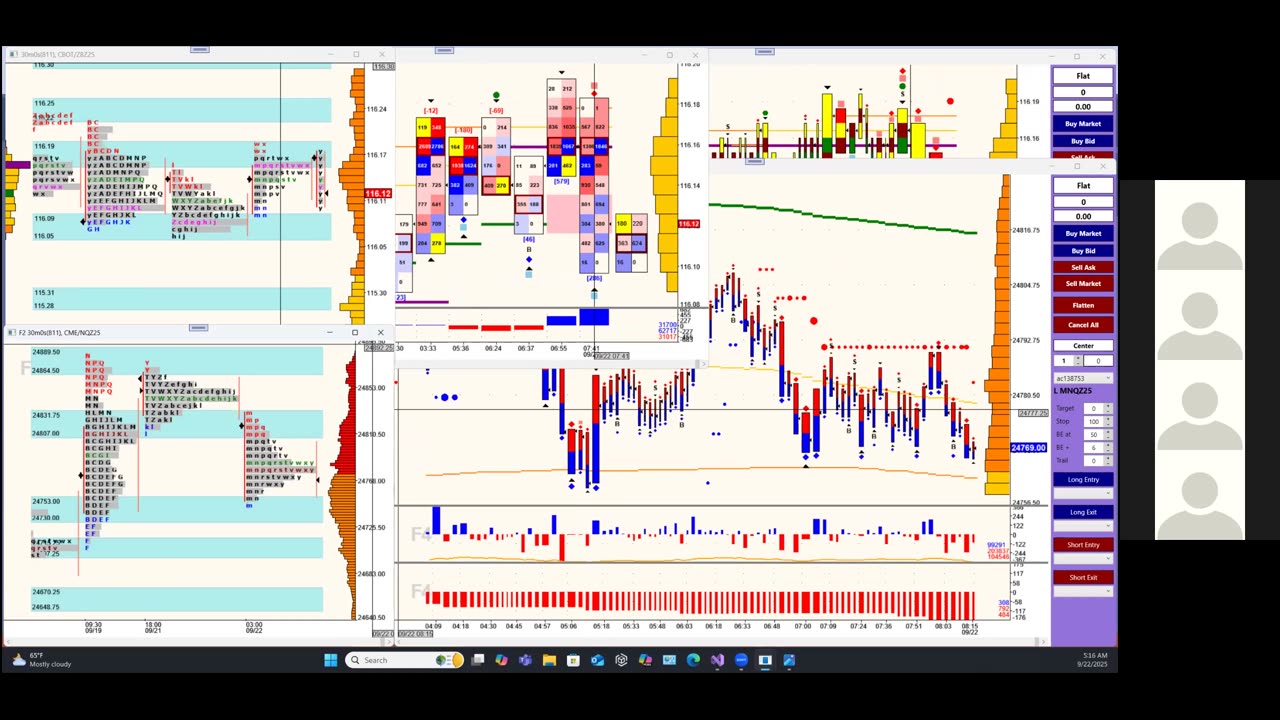Click the L MNQZ25 symbol label
This screenshot has height=720, width=1280.
pyautogui.click(x=1073, y=391)
